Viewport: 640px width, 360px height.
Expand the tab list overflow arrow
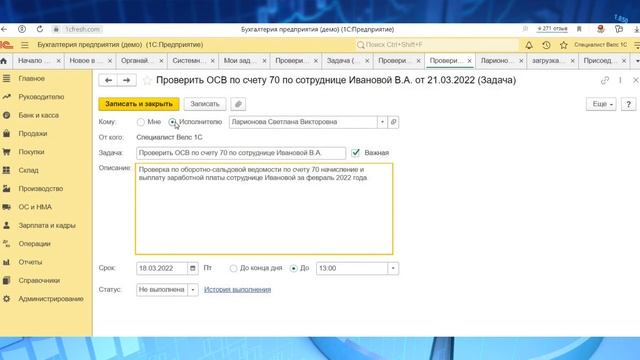click(637, 61)
